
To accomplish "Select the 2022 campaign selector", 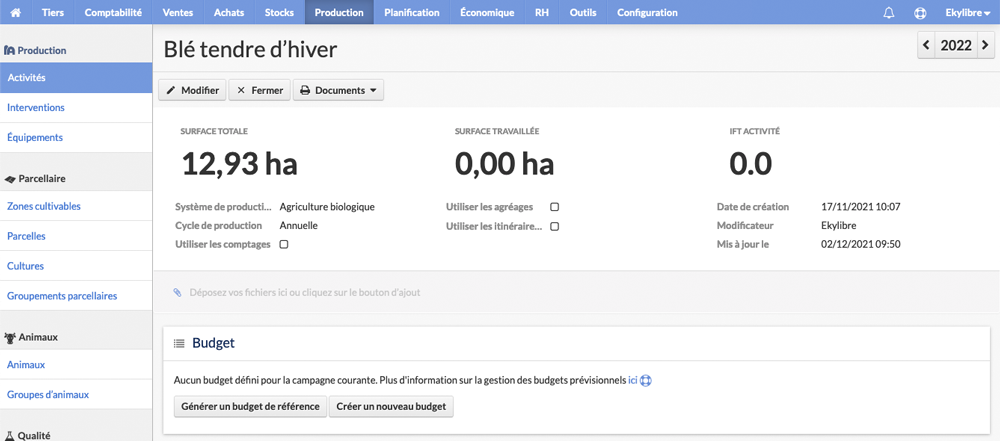I will click(x=956, y=45).
